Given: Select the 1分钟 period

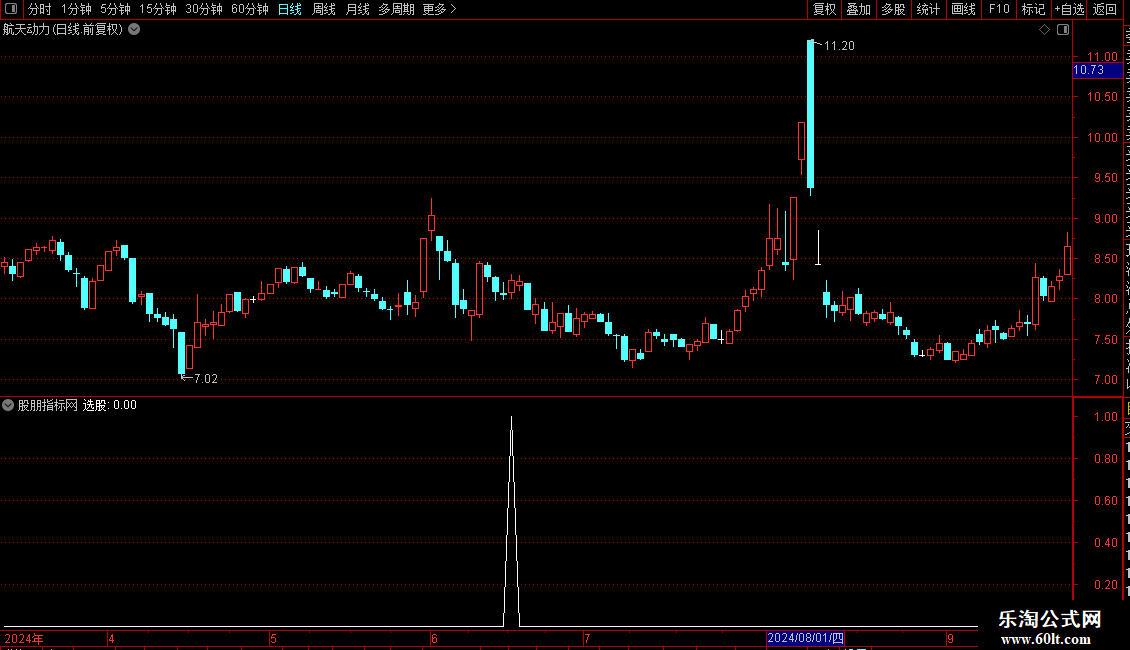Looking at the screenshot, I should [x=76, y=9].
